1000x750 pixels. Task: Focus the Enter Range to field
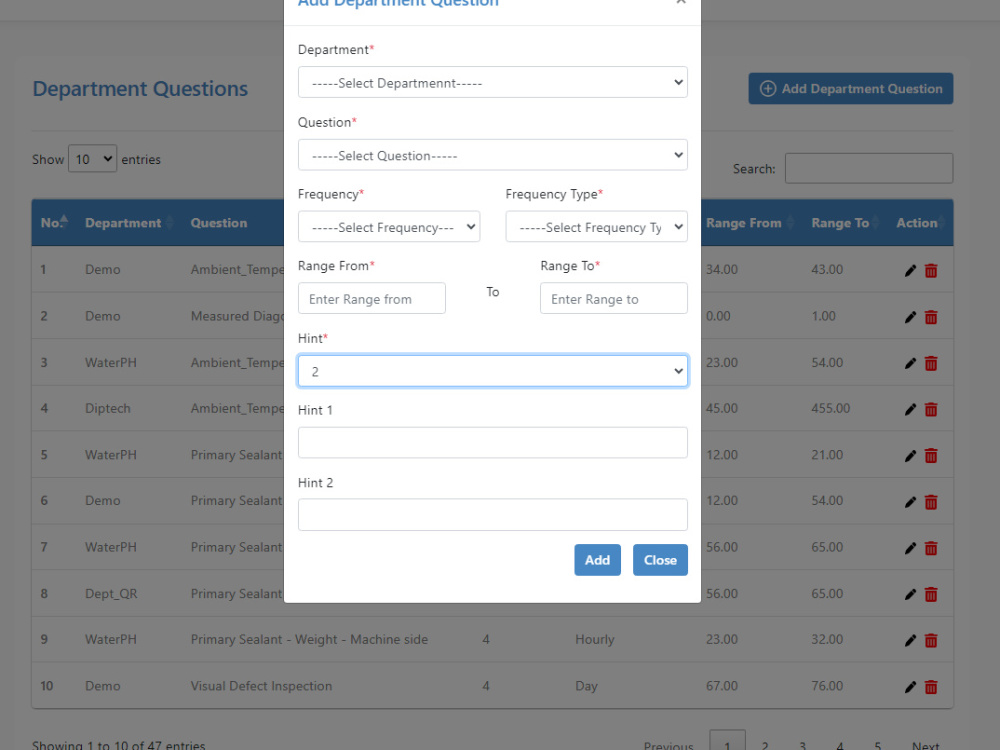tap(614, 298)
